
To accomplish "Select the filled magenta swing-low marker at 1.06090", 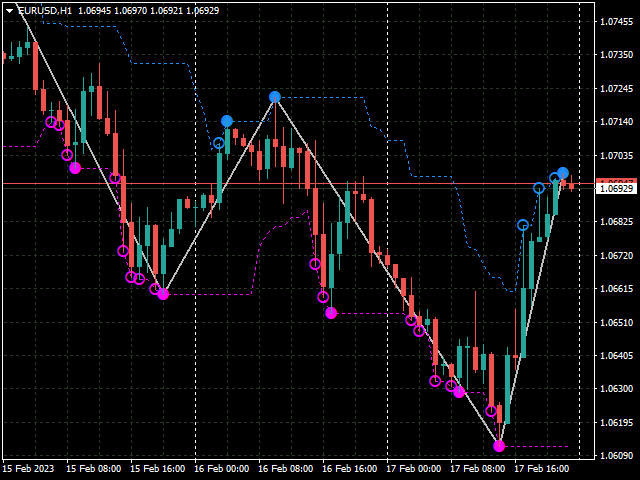I will pos(499,446).
